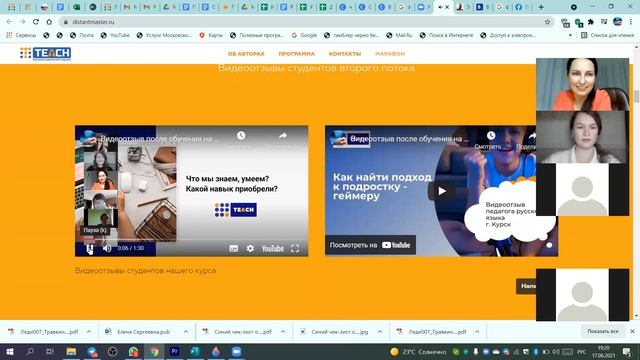
Task: Expand options for 'Синий чек-лист о...pdf' download
Action: click(x=283, y=332)
